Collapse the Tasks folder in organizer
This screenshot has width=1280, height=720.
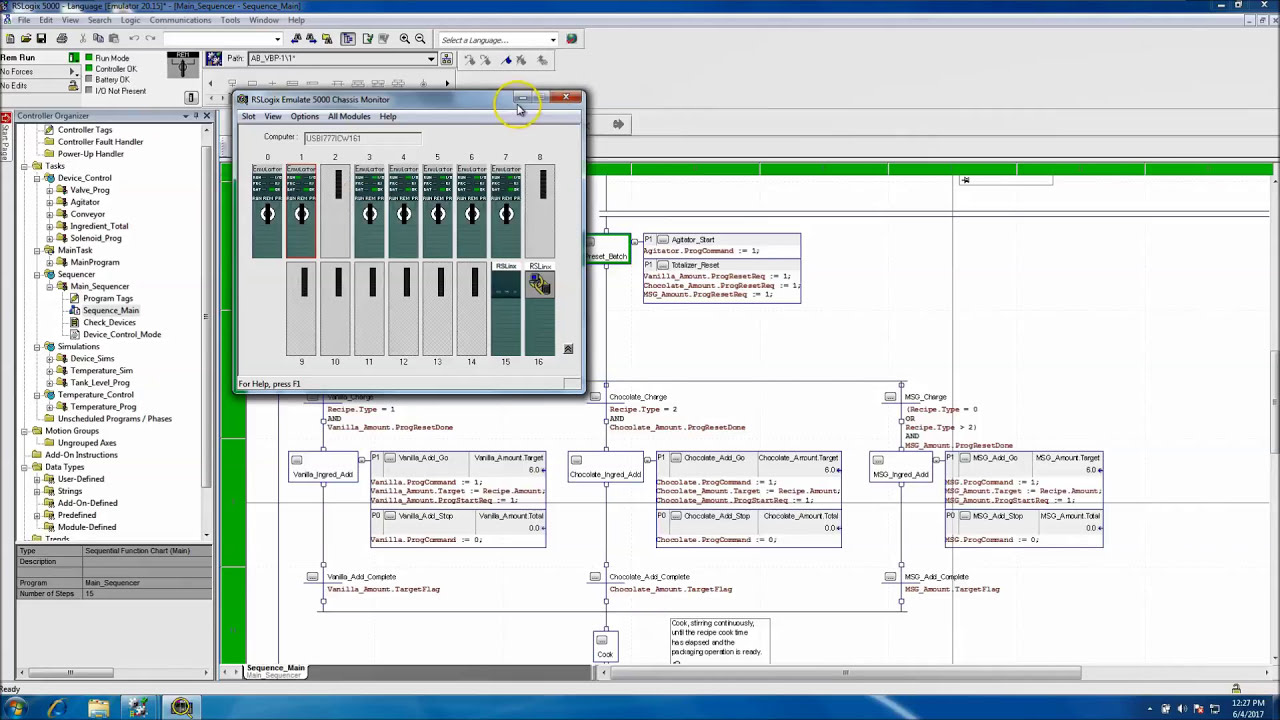coord(24,166)
